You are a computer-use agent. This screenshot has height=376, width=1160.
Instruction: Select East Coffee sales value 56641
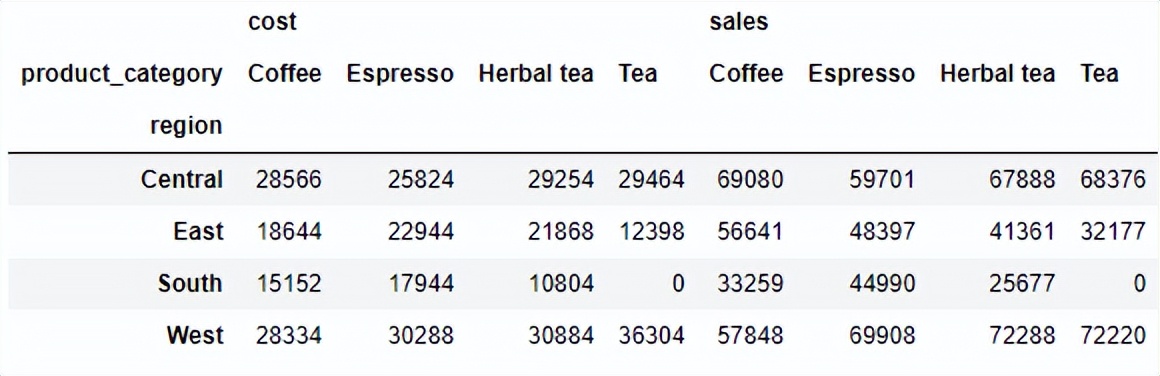point(750,231)
